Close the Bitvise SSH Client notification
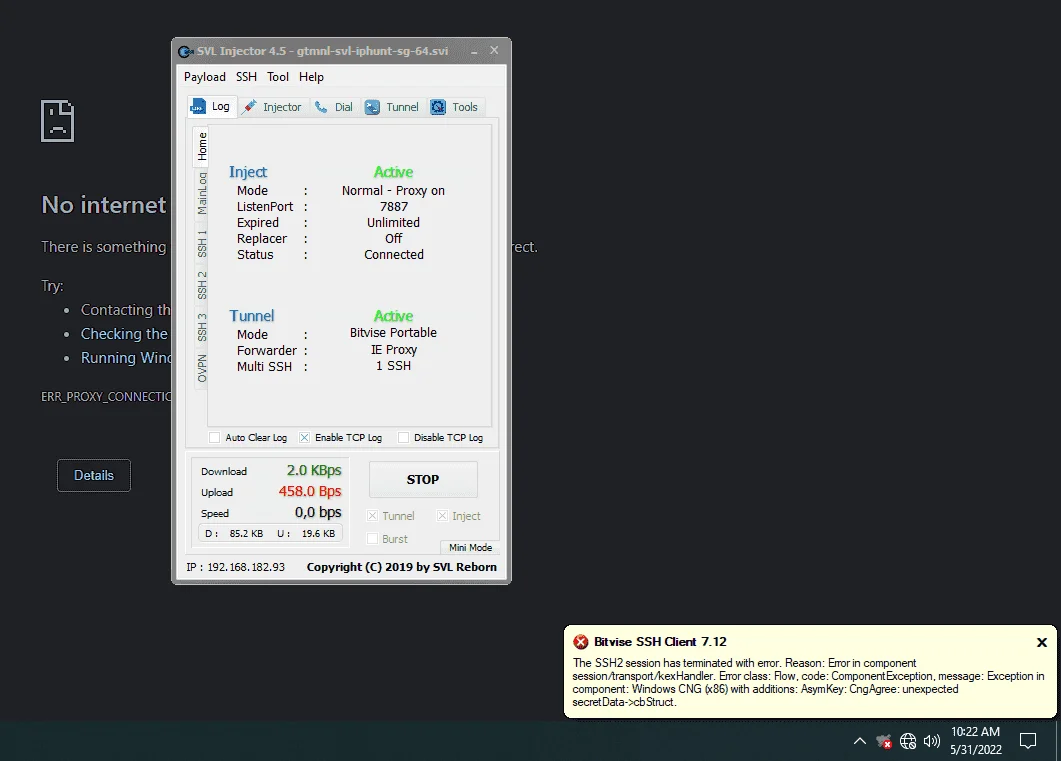 click(1042, 643)
